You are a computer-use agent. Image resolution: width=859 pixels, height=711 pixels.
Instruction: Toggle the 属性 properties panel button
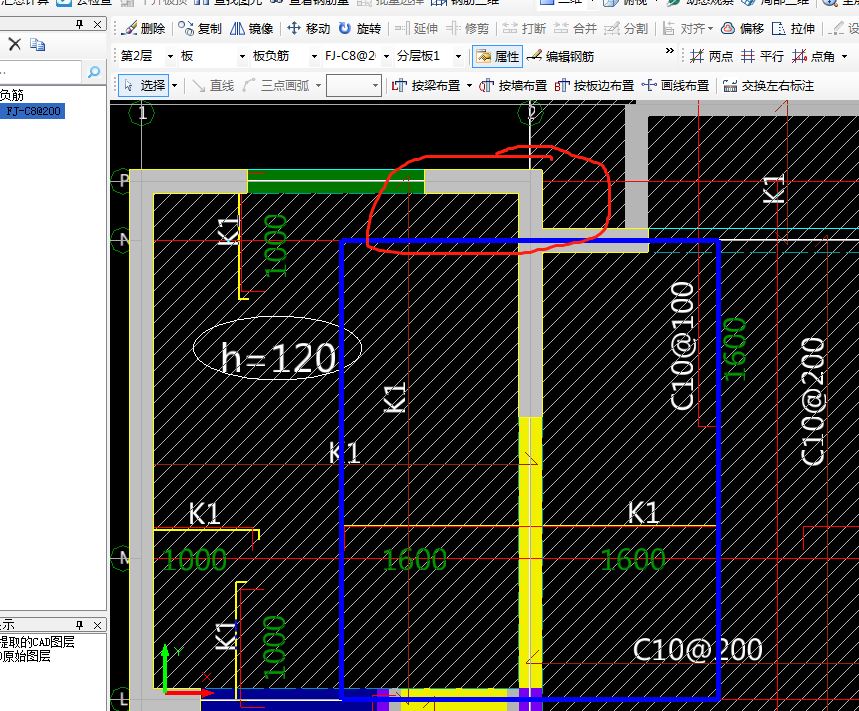click(x=497, y=56)
